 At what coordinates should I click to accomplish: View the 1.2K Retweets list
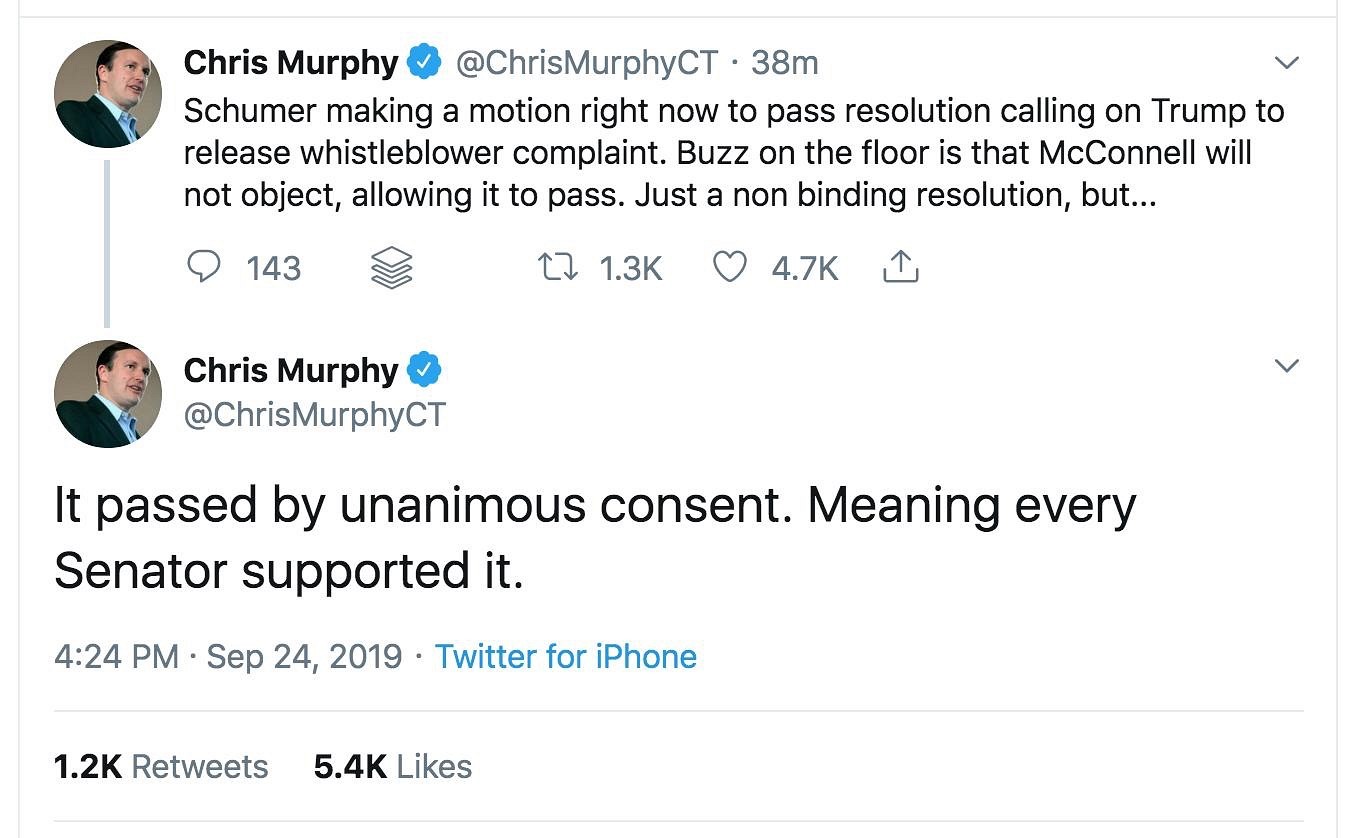(160, 767)
